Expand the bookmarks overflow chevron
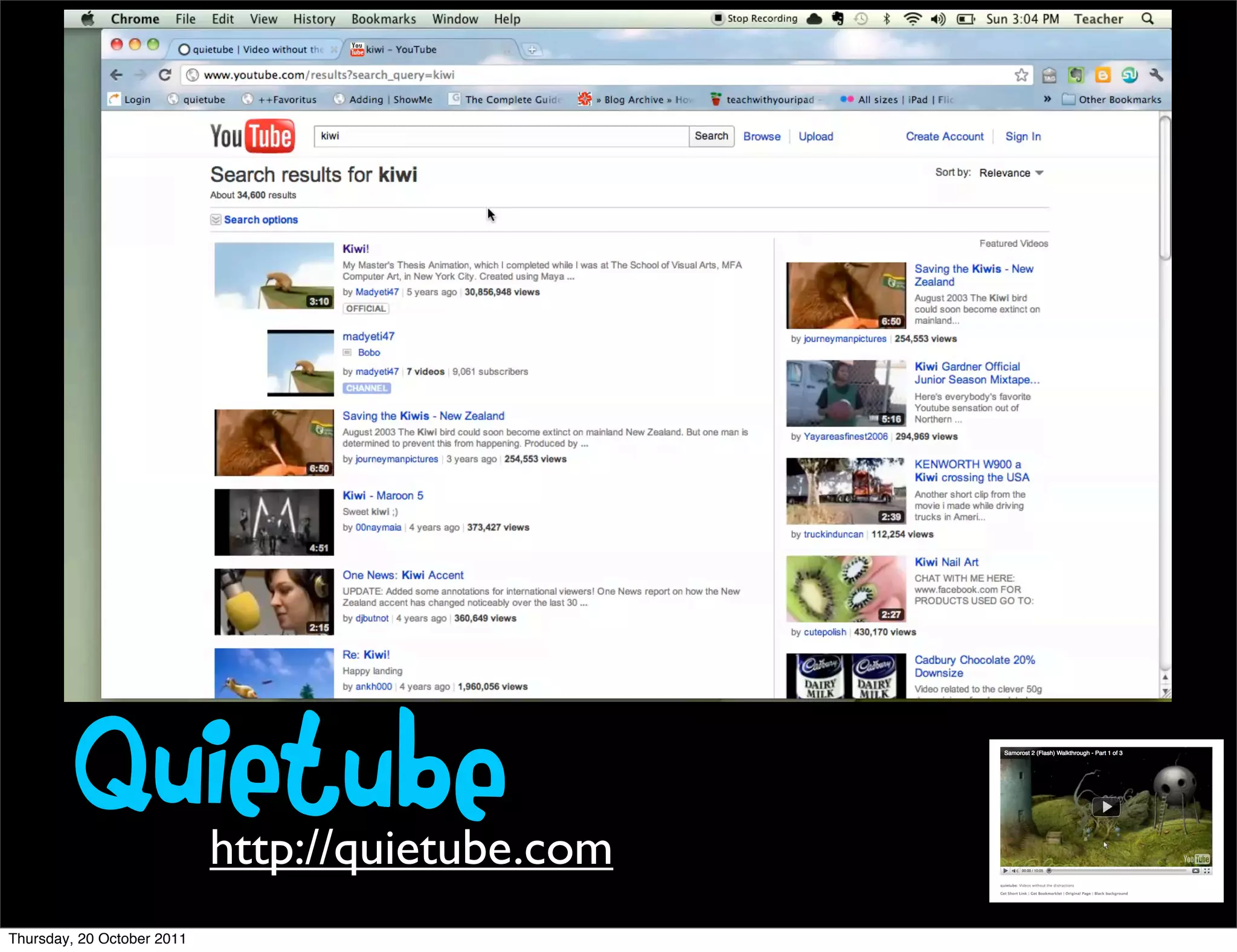1237x952 pixels. [x=1047, y=99]
